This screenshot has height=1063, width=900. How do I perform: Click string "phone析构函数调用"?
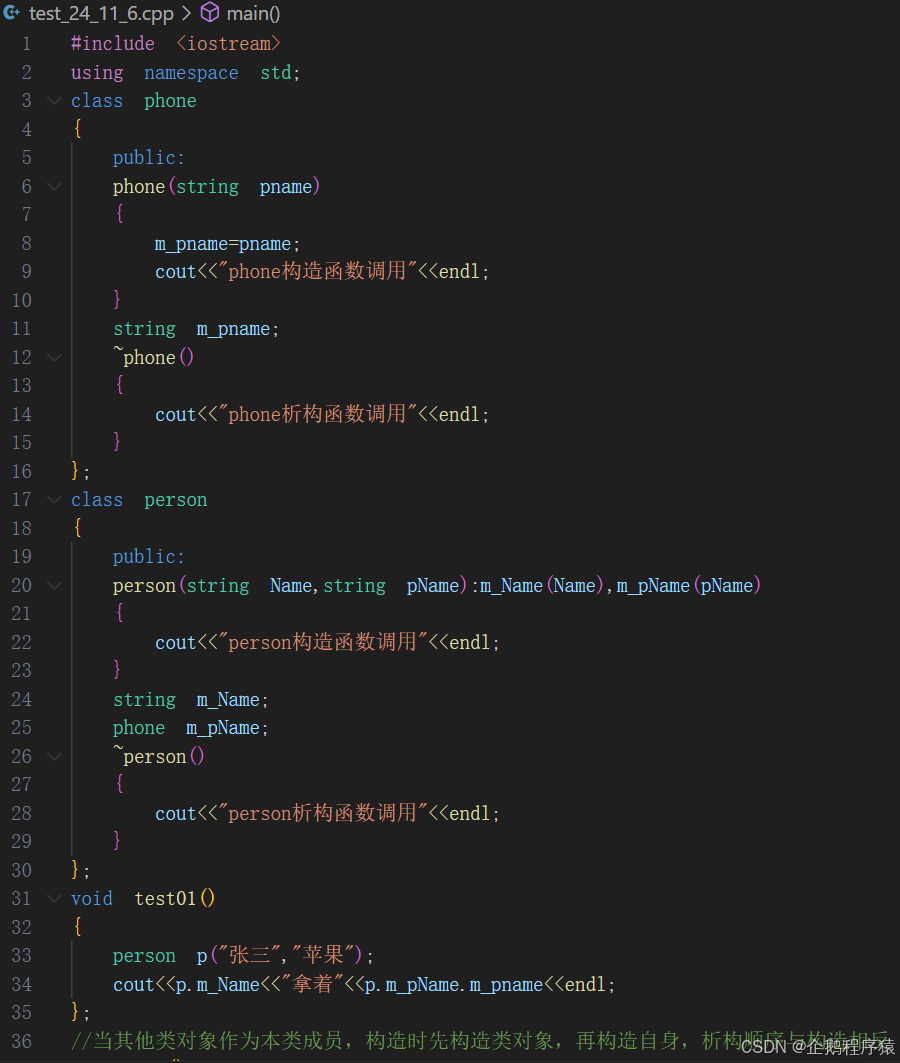tap(316, 414)
